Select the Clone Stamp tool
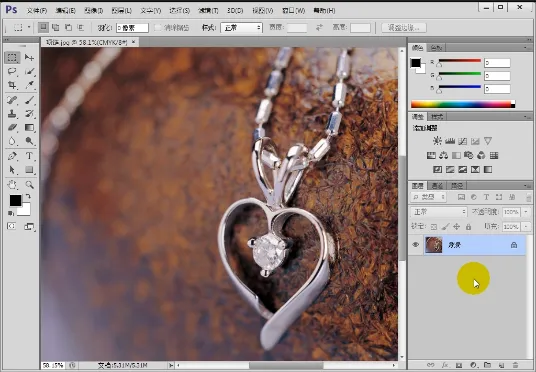 (x=12, y=114)
